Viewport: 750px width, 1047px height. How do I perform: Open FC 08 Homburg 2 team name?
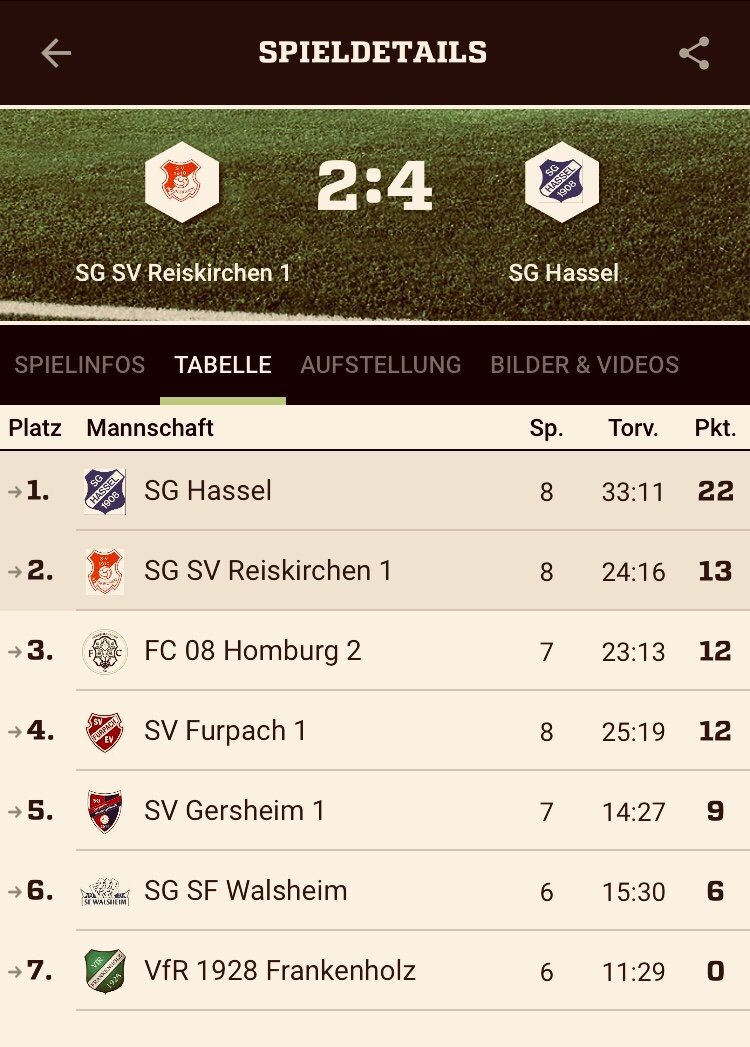[252, 651]
